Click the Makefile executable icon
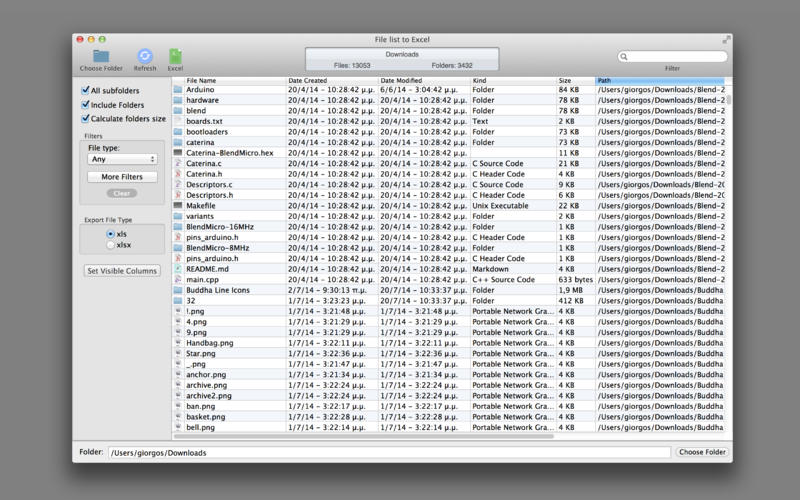Viewport: 800px width, 500px height. [178, 205]
